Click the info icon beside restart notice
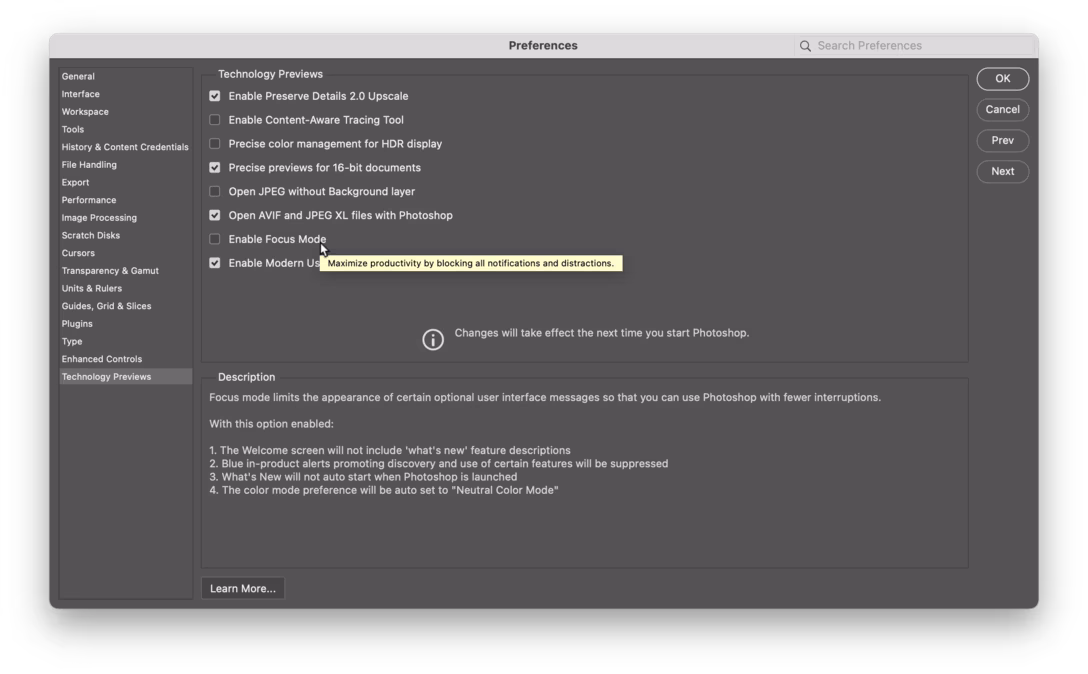The width and height of the screenshot is (1088, 674). [433, 340]
